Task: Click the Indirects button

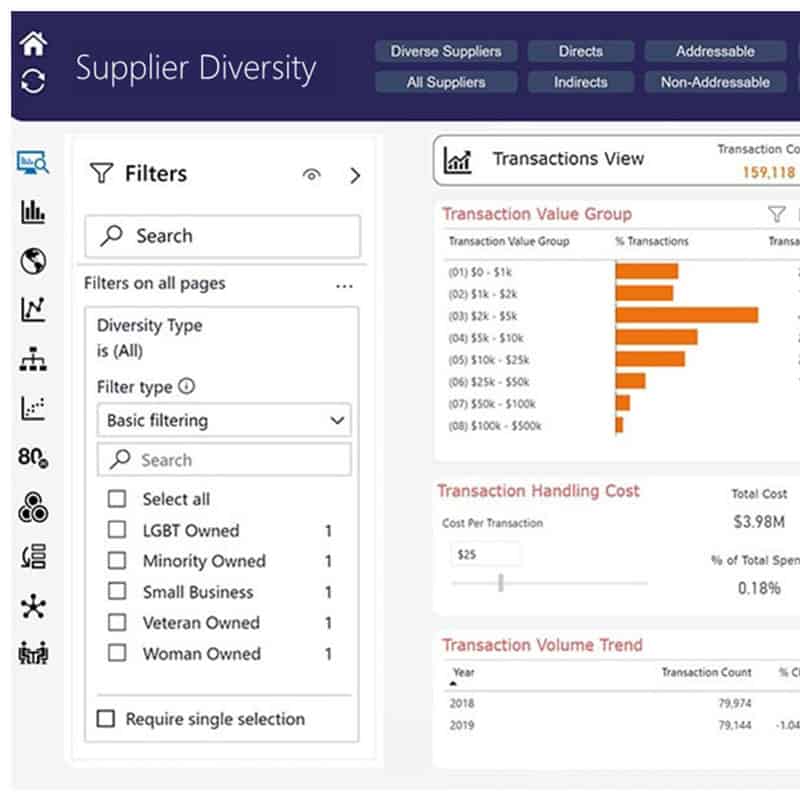Action: point(580,82)
